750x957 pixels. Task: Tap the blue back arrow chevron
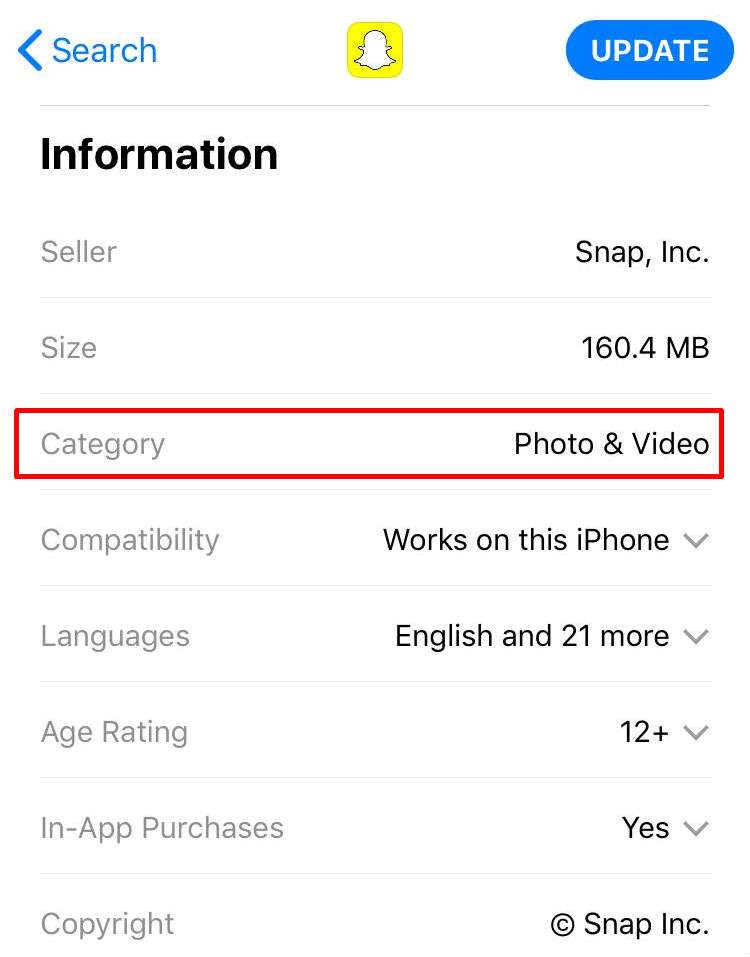pos(30,50)
